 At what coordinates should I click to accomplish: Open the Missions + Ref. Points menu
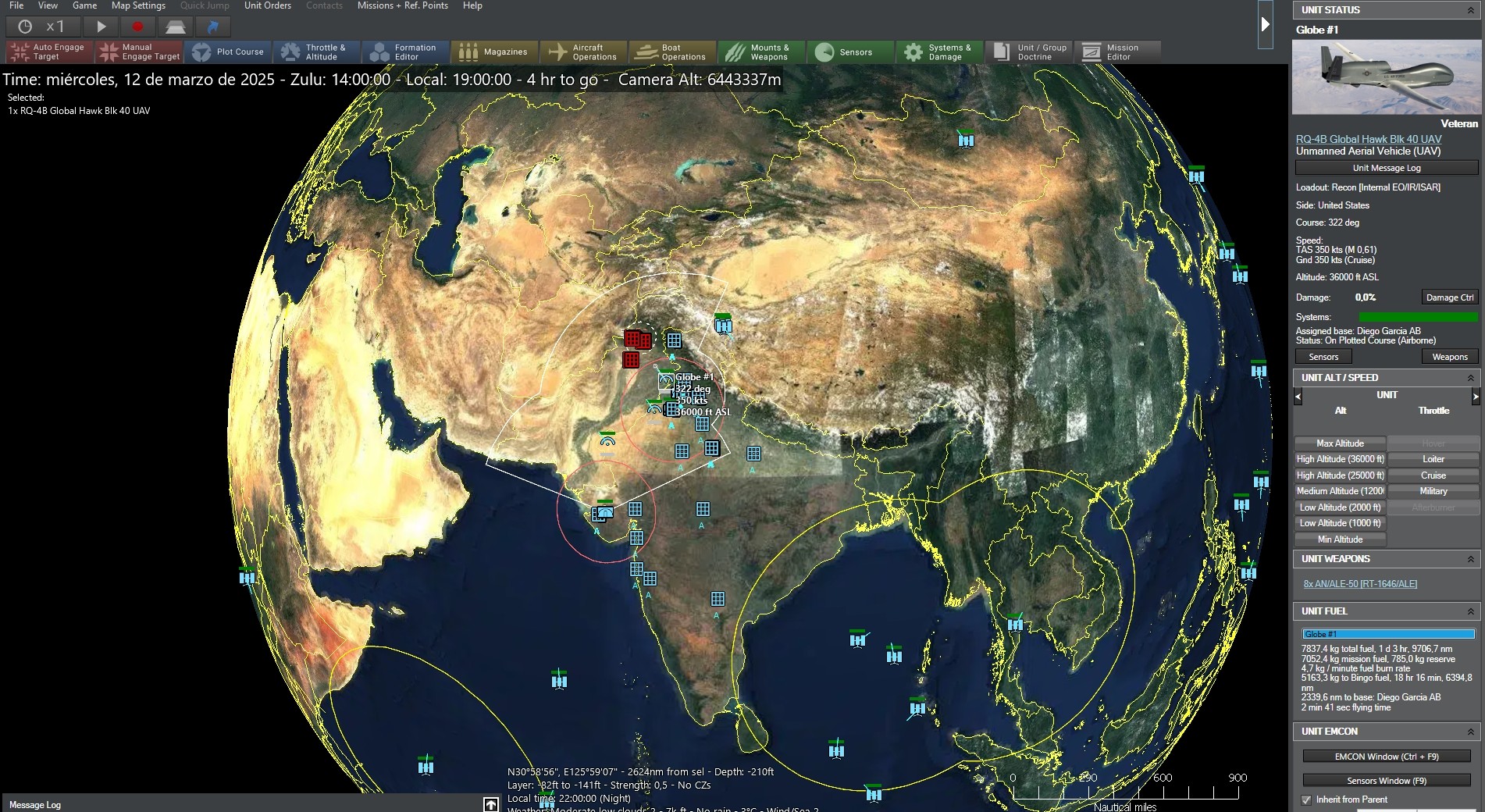[x=402, y=5]
